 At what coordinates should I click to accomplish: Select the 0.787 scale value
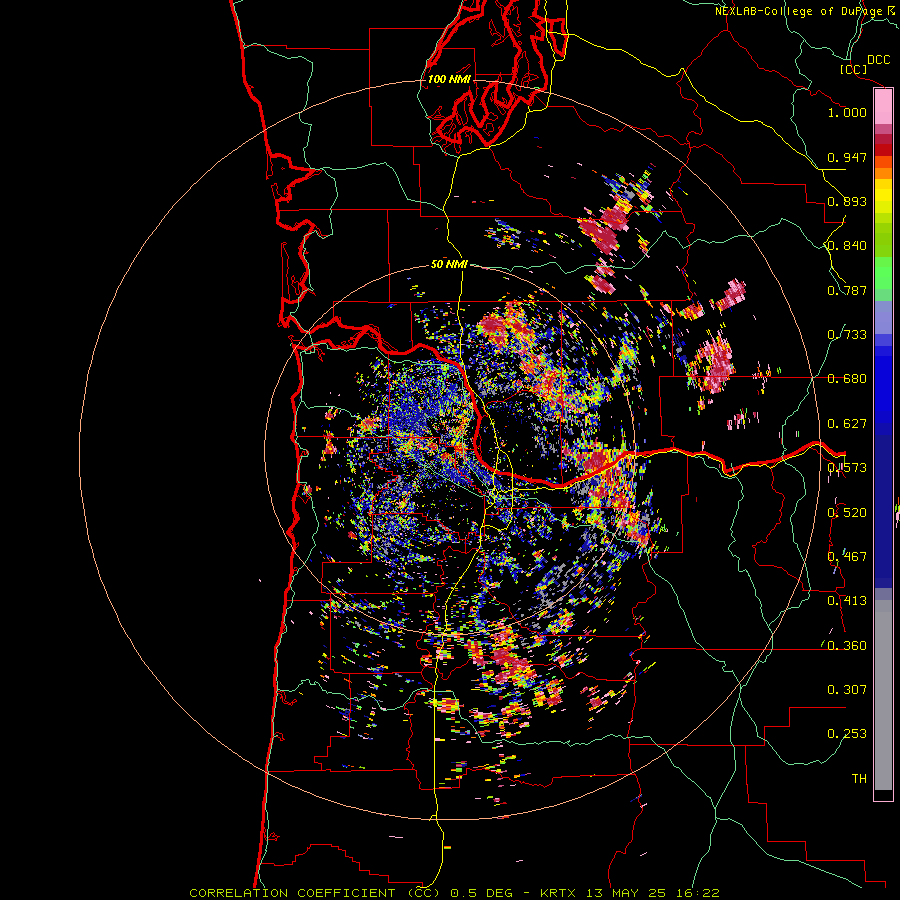tap(847, 290)
